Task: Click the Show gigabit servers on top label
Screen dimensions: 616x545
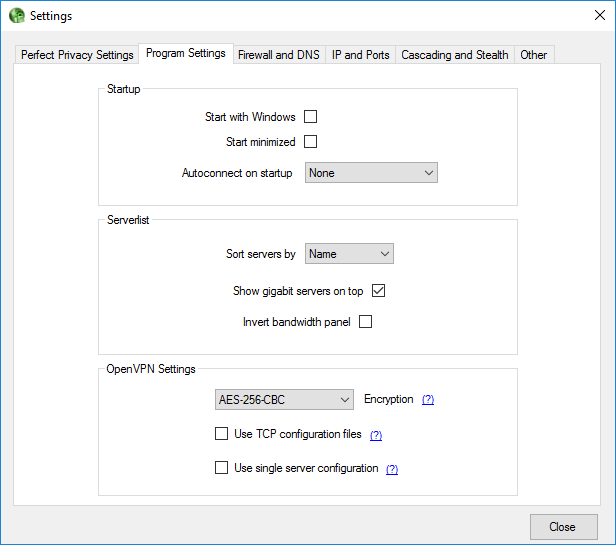Action: (x=298, y=291)
